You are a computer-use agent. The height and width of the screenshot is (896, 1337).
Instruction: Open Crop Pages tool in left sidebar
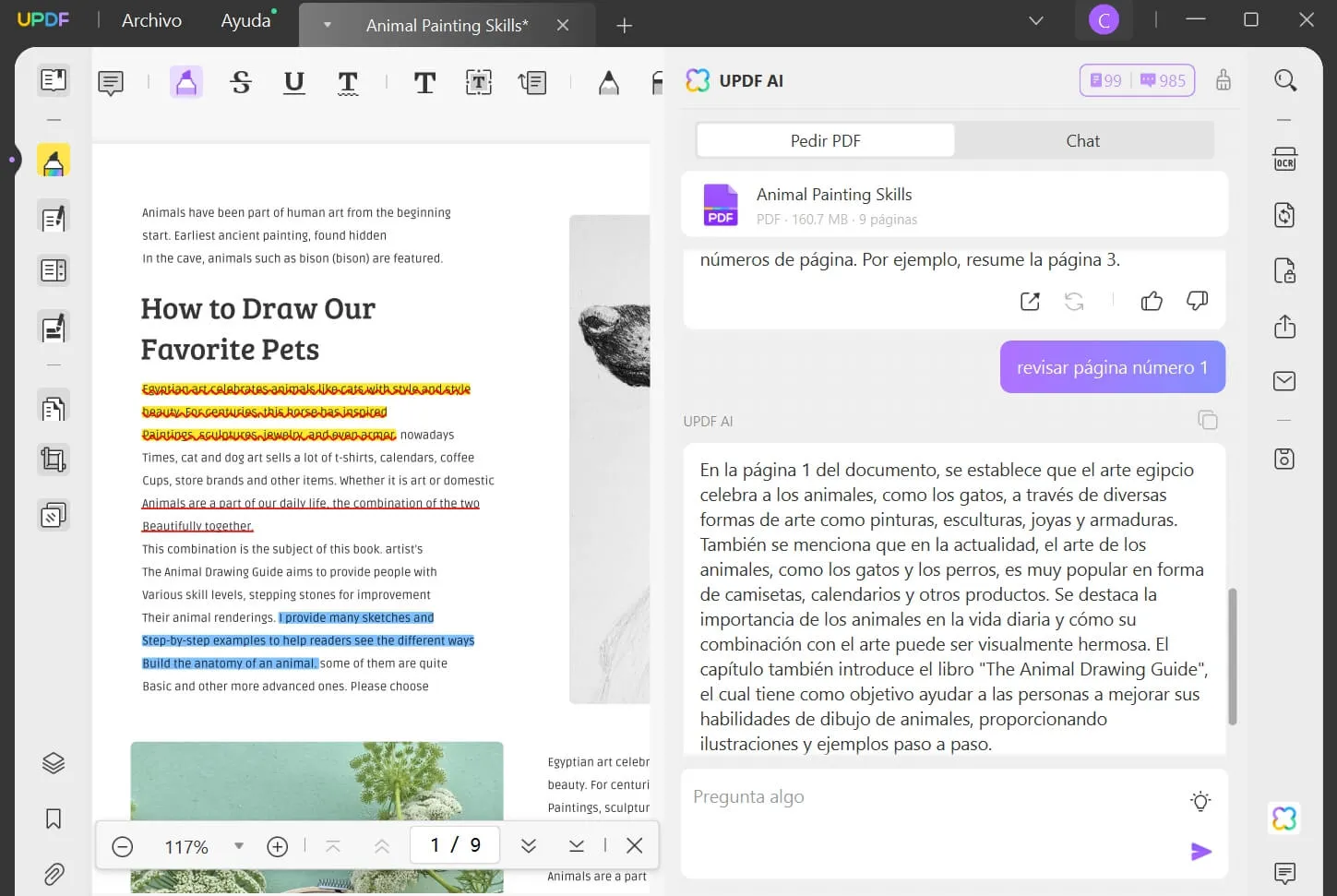[54, 460]
